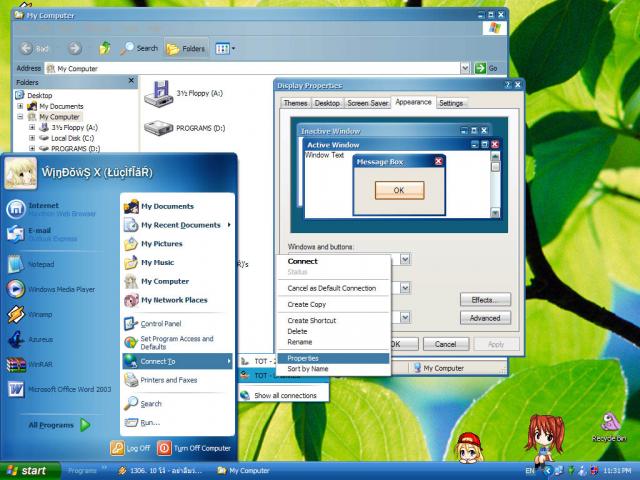Viewport: 640px width, 480px height.
Task: Click the Advanced button
Action: 485,318
